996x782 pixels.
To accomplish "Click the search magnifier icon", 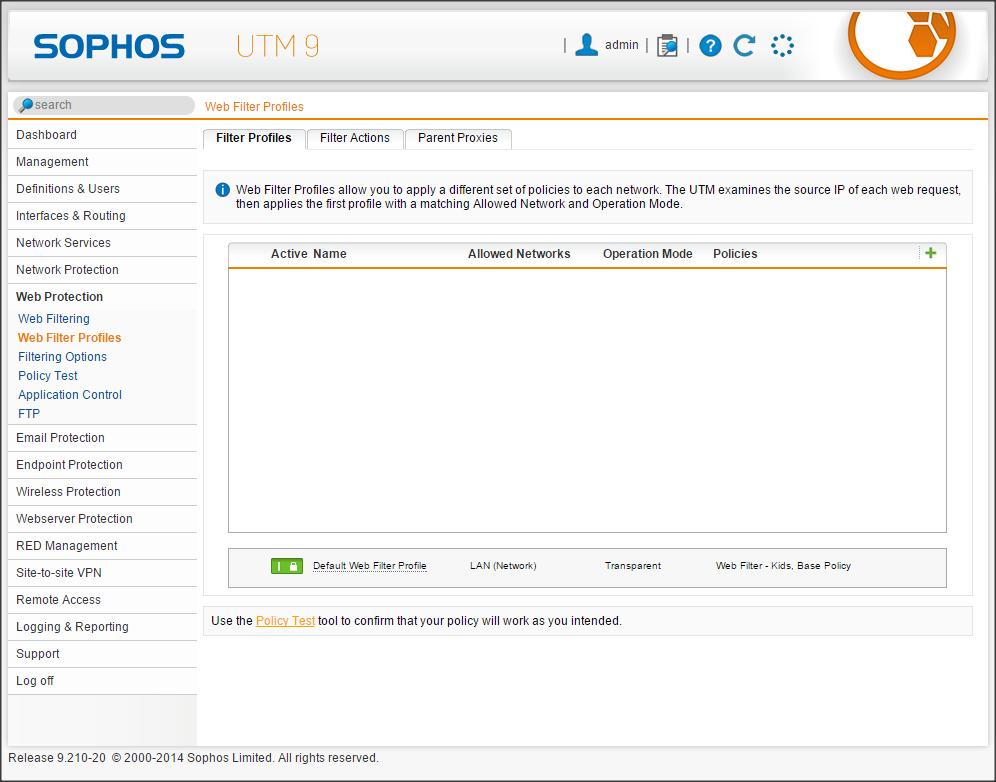I will pyautogui.click(x=25, y=105).
